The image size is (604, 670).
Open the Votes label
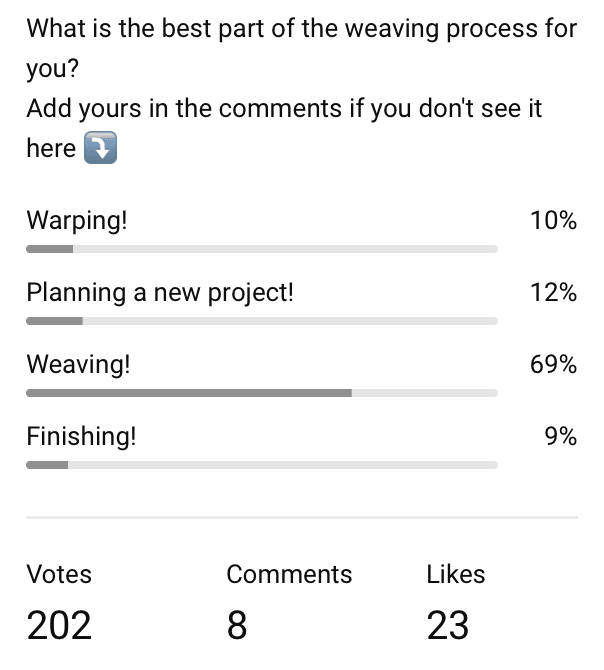[x=59, y=574]
